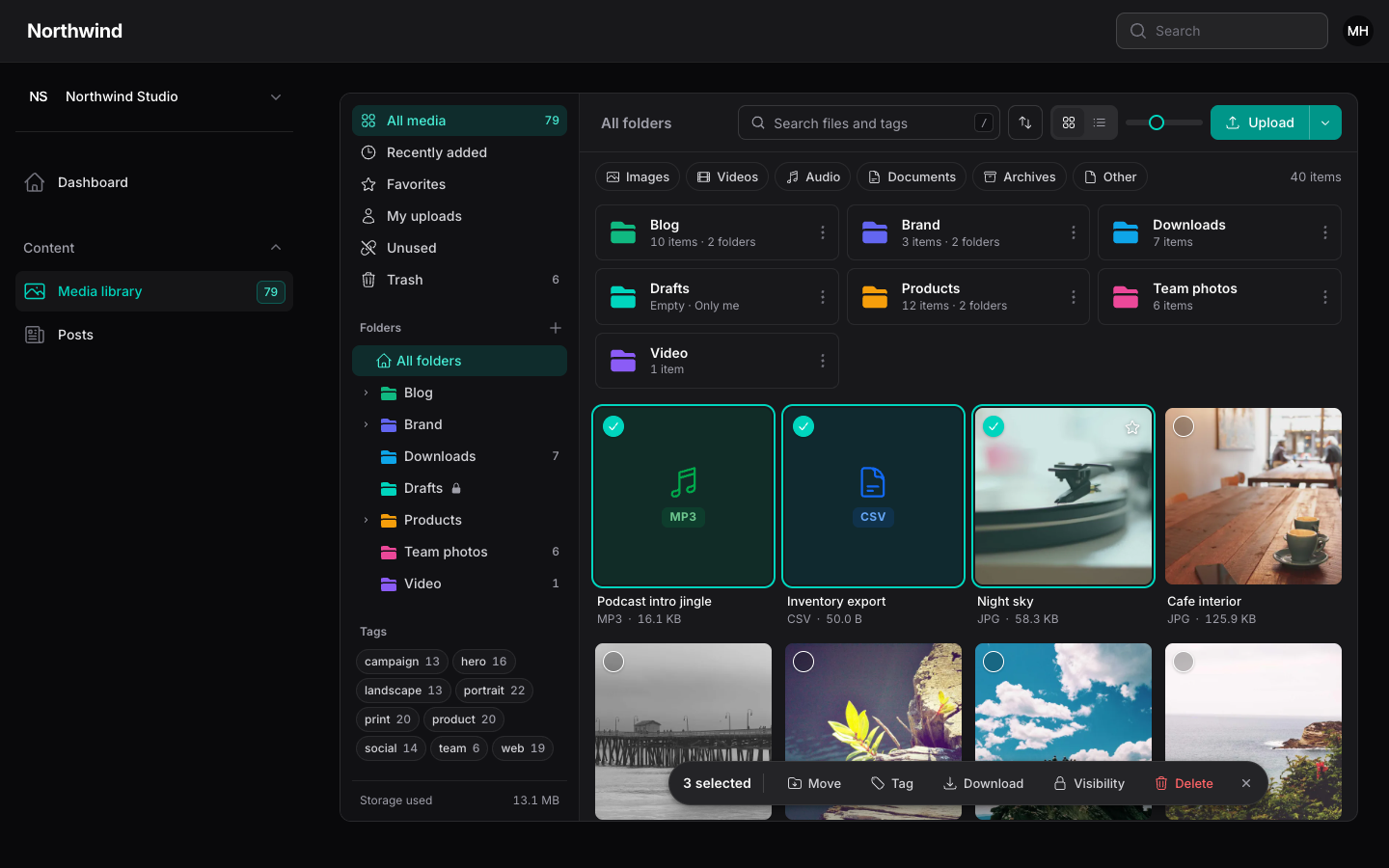This screenshot has width=1389, height=868.
Task: Filter by Images
Action: coord(638,176)
